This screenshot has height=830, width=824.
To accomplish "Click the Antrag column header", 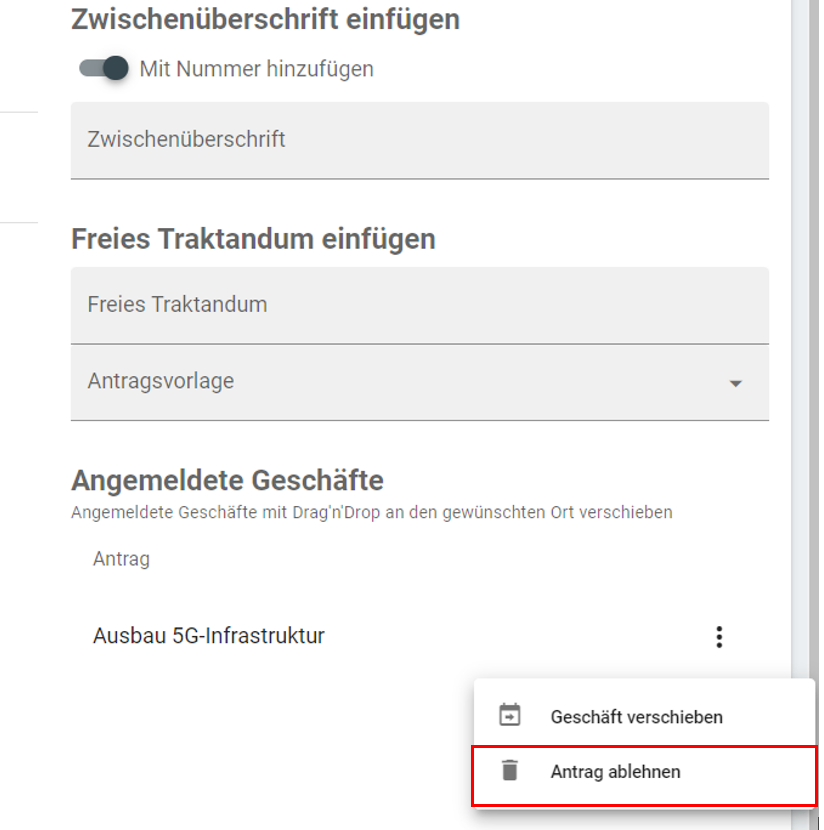I will pyautogui.click(x=121, y=559).
